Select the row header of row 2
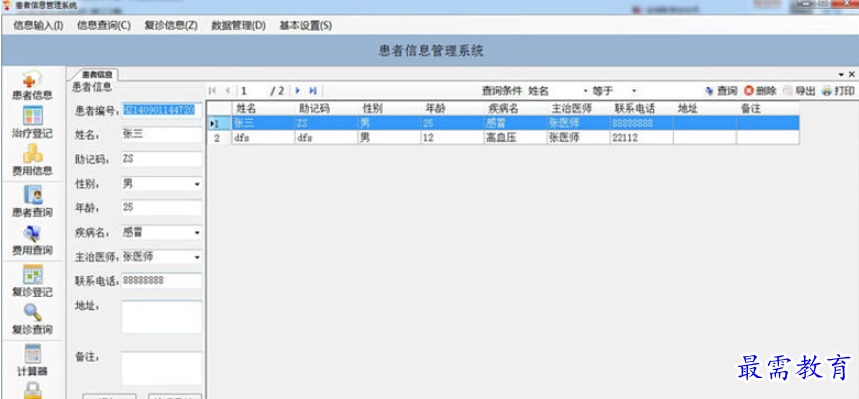This screenshot has width=859, height=399. 220,138
